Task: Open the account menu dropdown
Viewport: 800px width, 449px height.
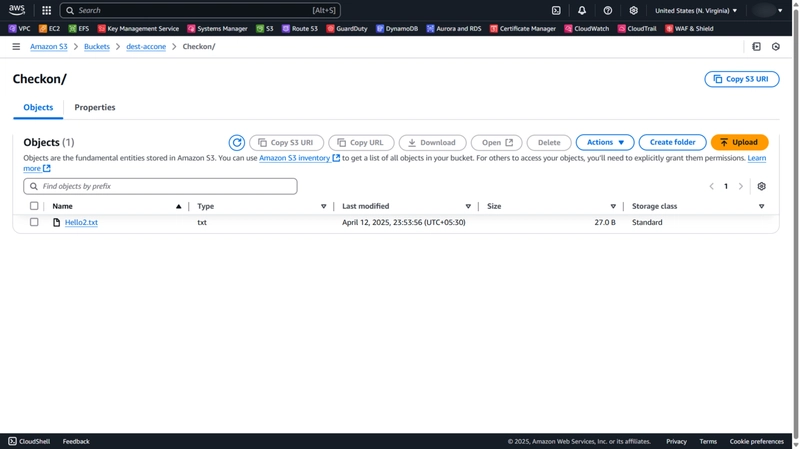Action: [767, 10]
